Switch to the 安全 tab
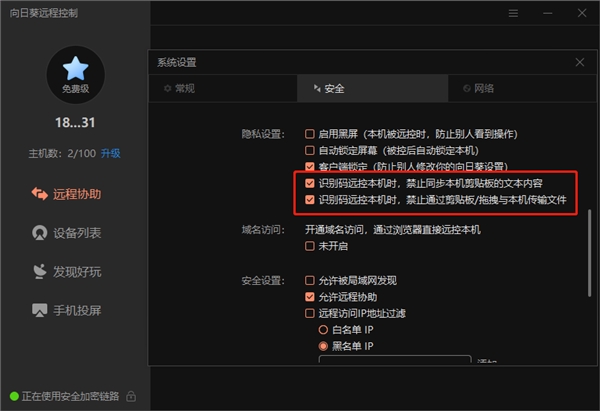The height and width of the screenshot is (411, 600). (372, 88)
